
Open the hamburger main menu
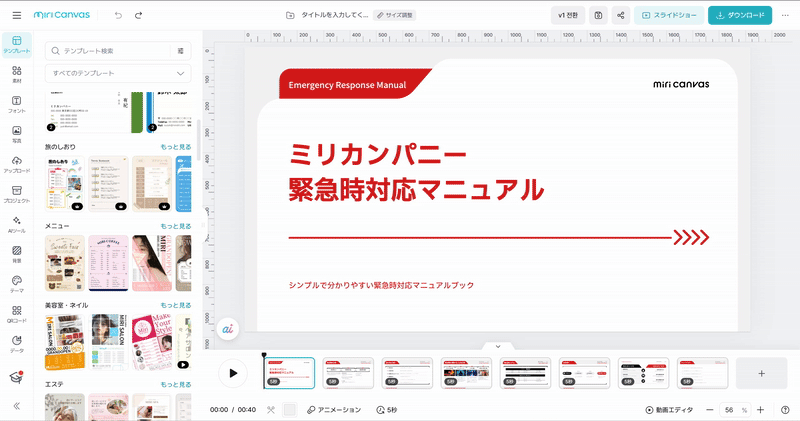17,15
